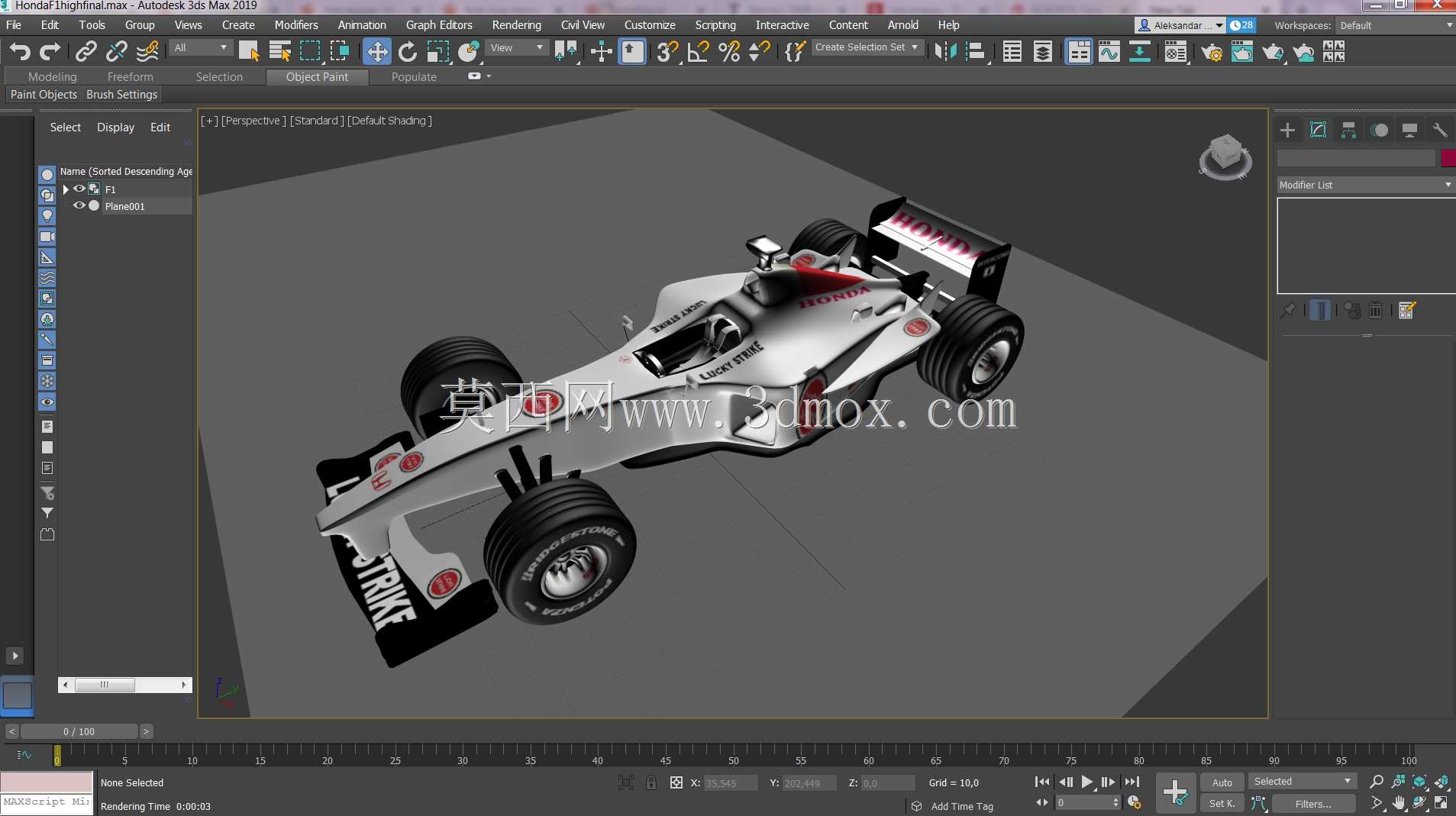Click the ViewCube in the viewport
This screenshot has width=1456, height=816.
[x=1225, y=156]
